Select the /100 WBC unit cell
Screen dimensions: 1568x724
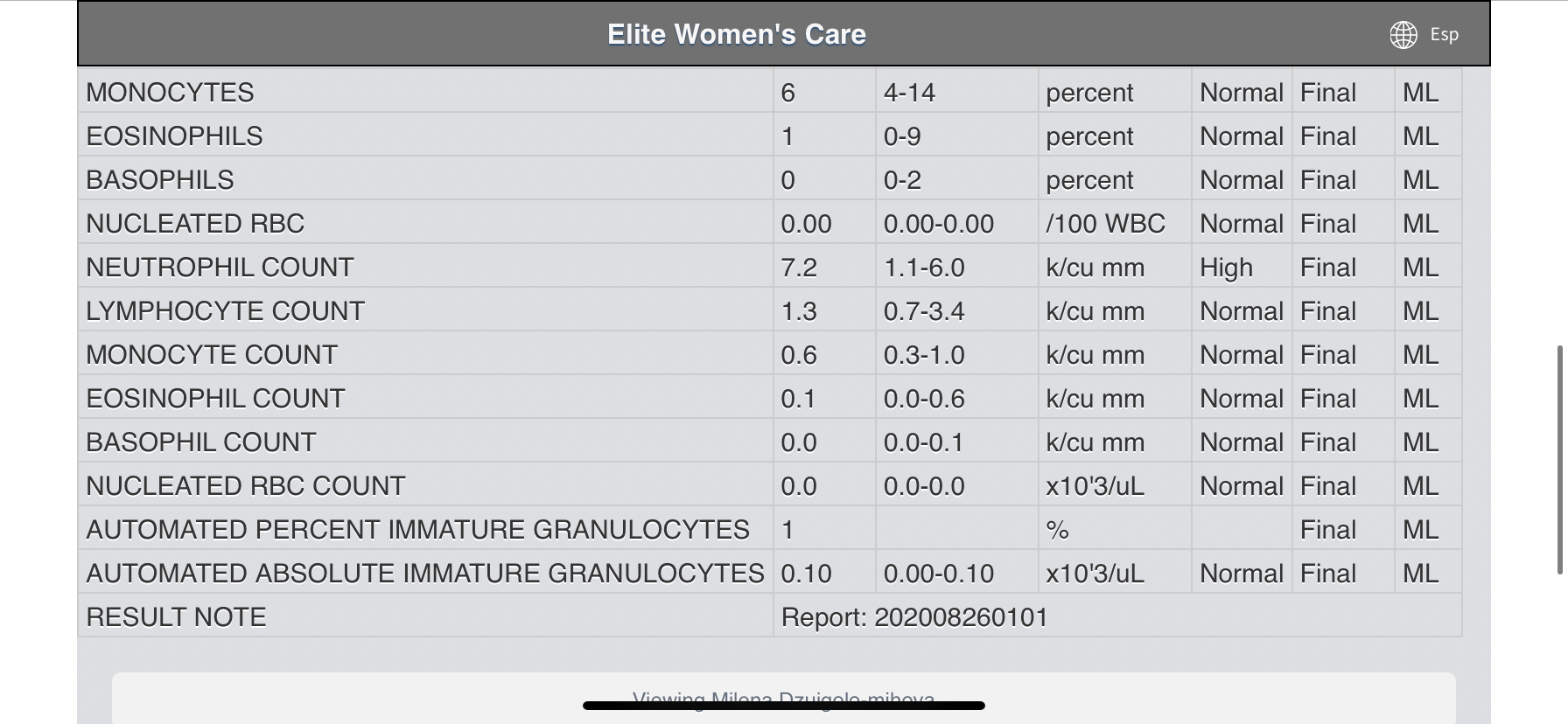[x=1105, y=224]
